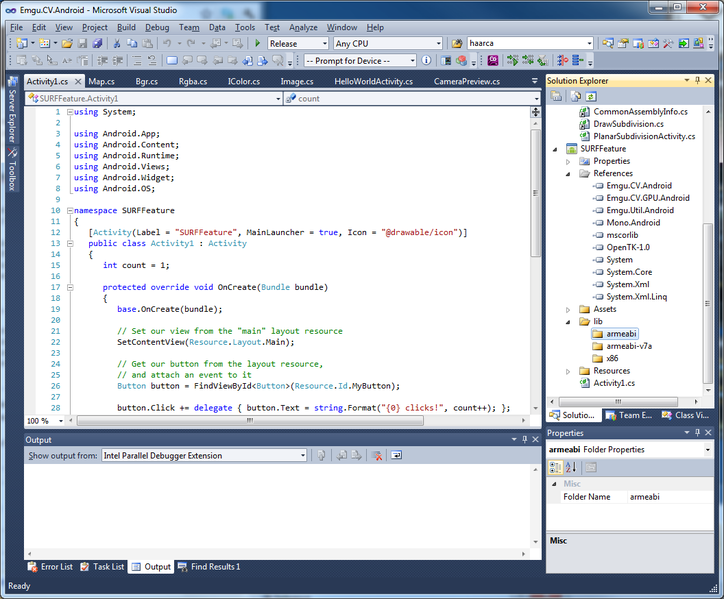Open Solution Explorer from toolbar icon
The height and width of the screenshot is (599, 724).
click(x=608, y=43)
